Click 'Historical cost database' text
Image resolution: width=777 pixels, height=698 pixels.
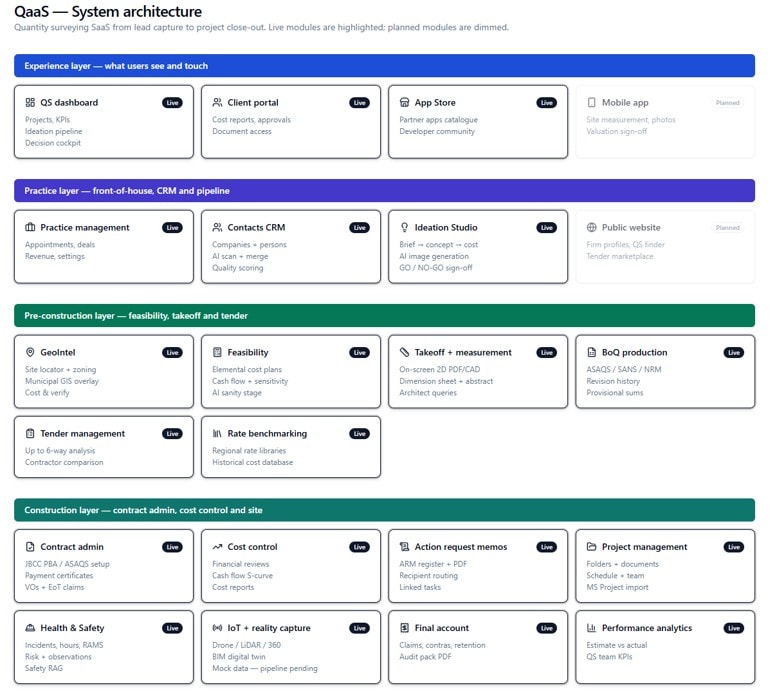(252, 463)
